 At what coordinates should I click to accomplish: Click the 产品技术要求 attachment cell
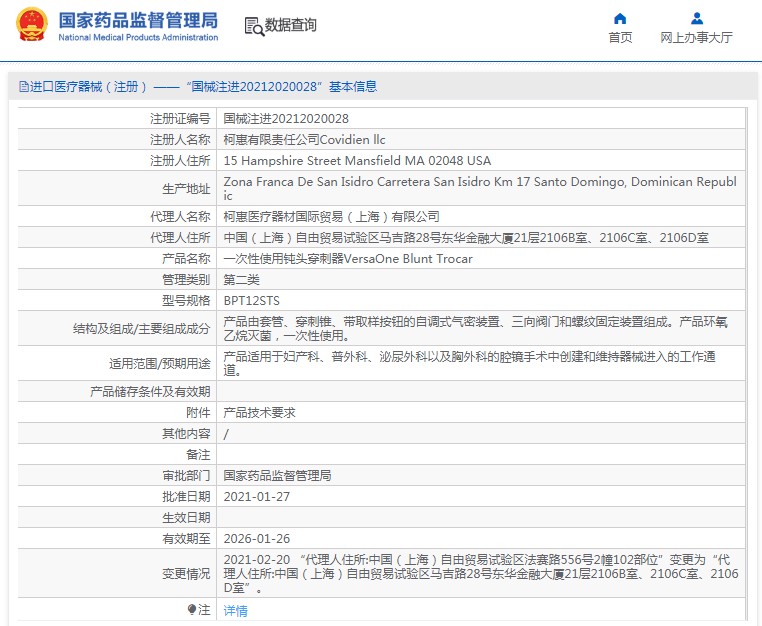coord(259,412)
